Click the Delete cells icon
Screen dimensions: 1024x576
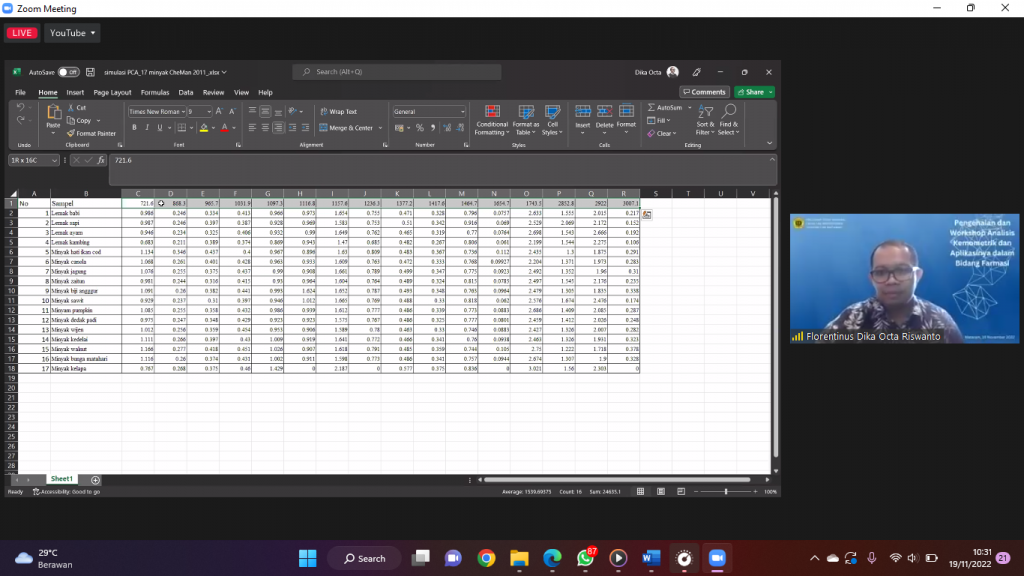click(x=605, y=112)
